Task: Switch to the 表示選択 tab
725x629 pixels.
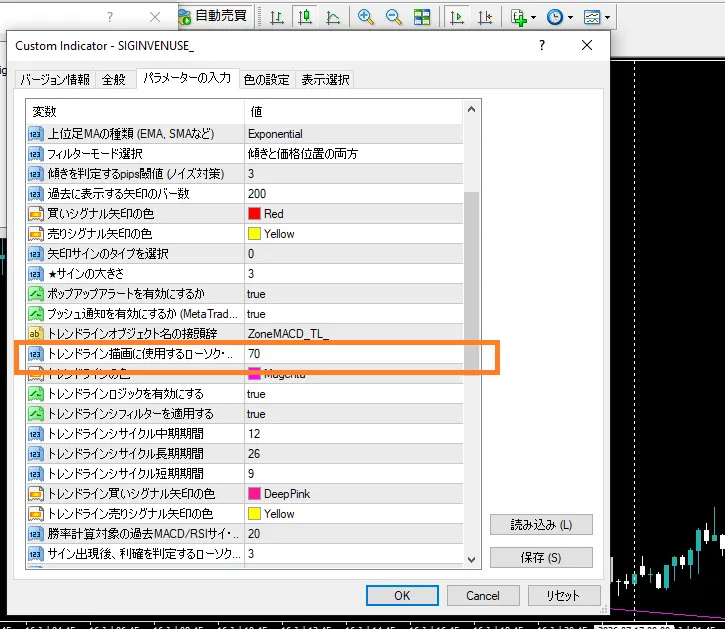Action: tap(325, 80)
